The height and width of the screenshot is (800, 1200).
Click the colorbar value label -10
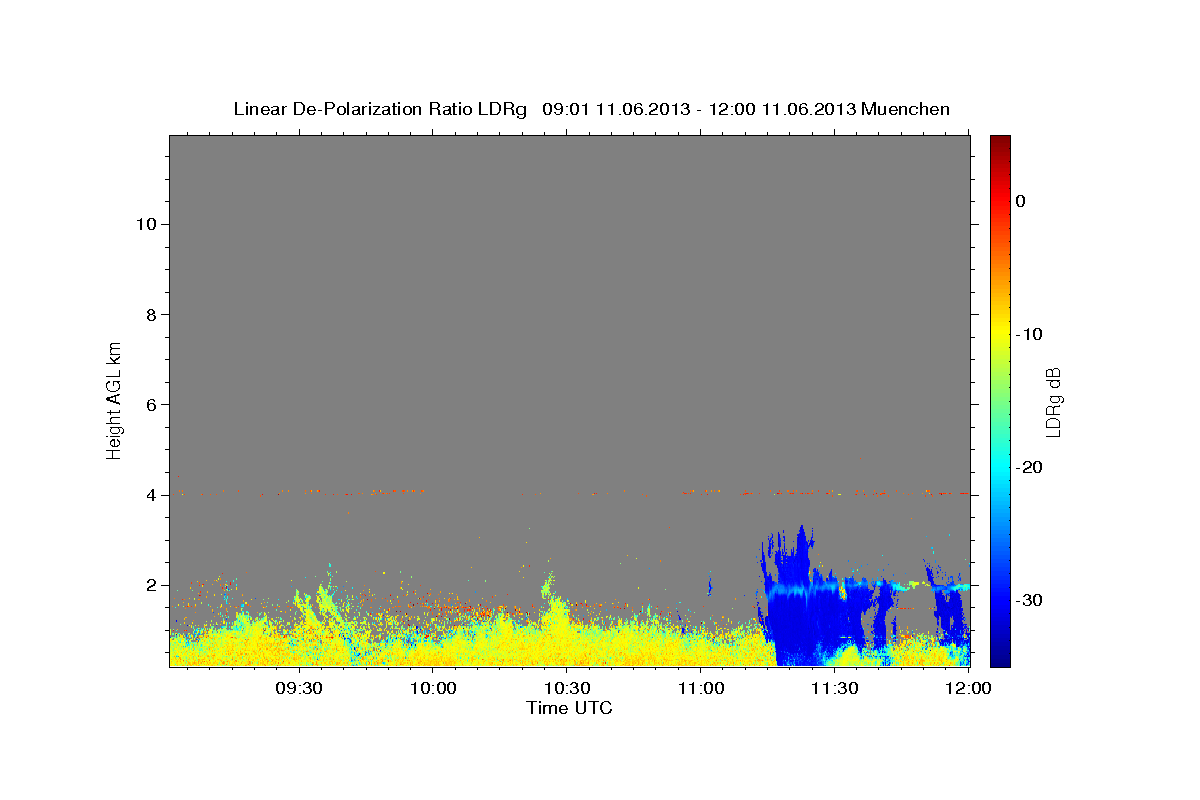click(1029, 334)
